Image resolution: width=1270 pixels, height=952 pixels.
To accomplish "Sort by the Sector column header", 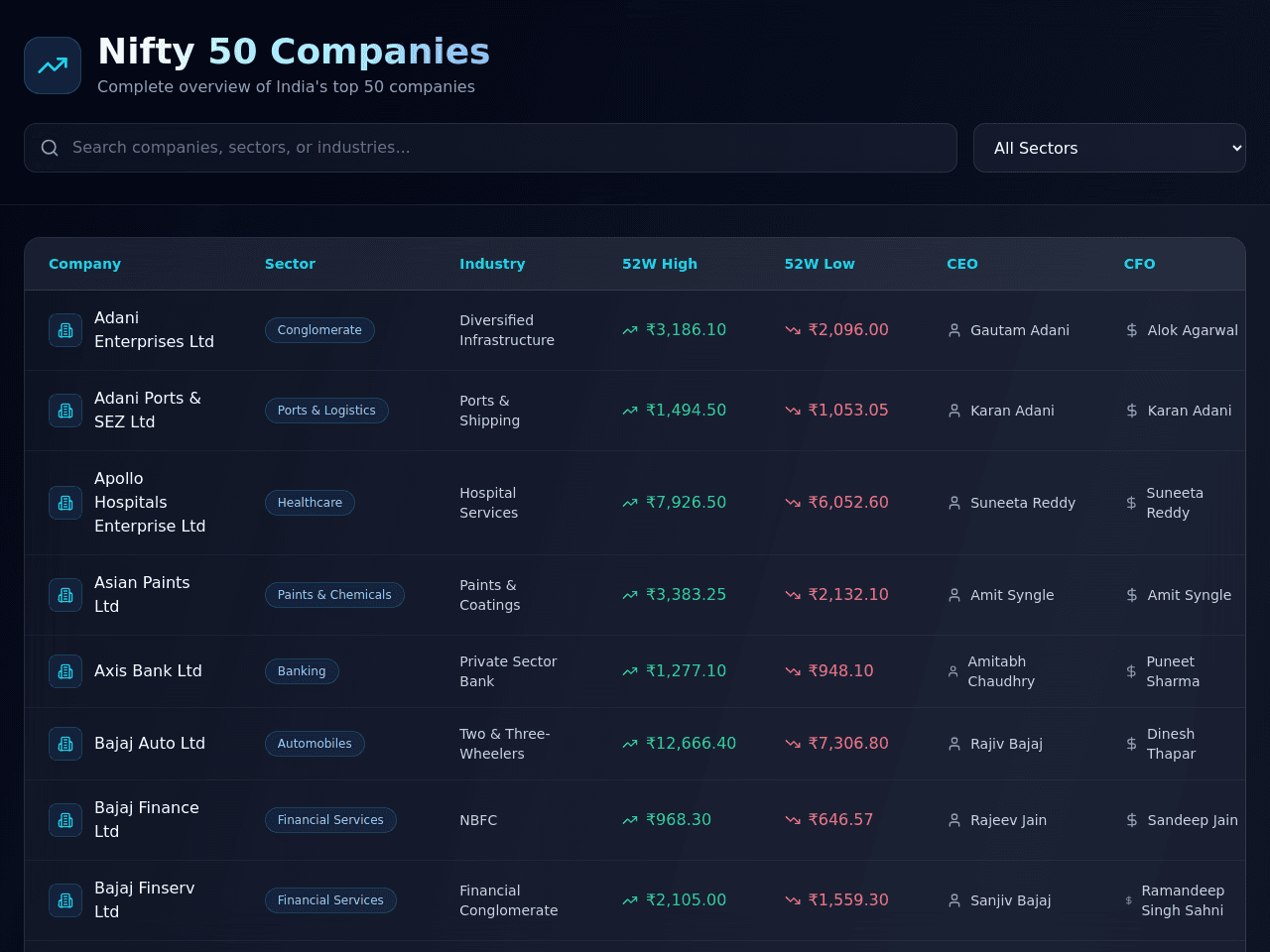I will click(x=290, y=264).
